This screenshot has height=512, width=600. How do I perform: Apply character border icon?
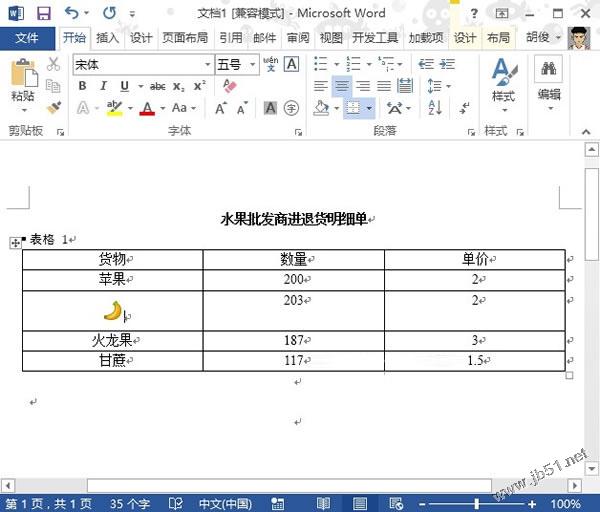[x=292, y=64]
